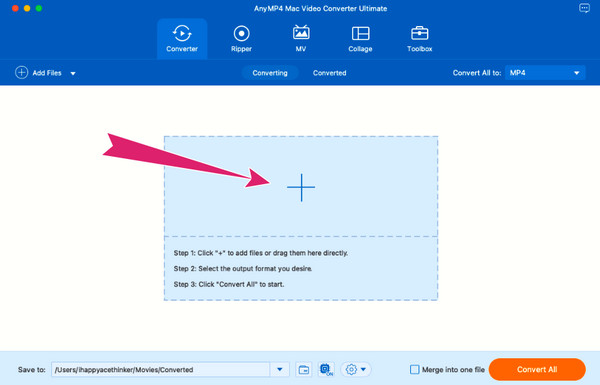Open the Convert All to MP4 dropdown
This screenshot has width=600, height=385.
pos(545,73)
